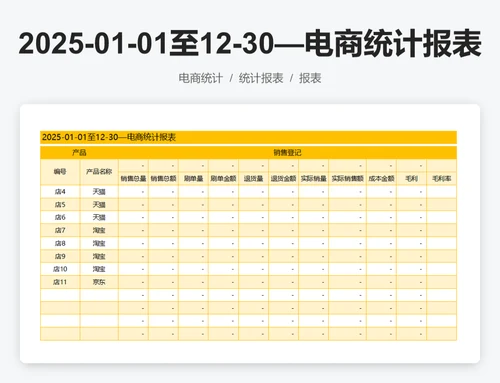500x383 pixels.
Task: Click the 退货量 column header
Action: 253,179
